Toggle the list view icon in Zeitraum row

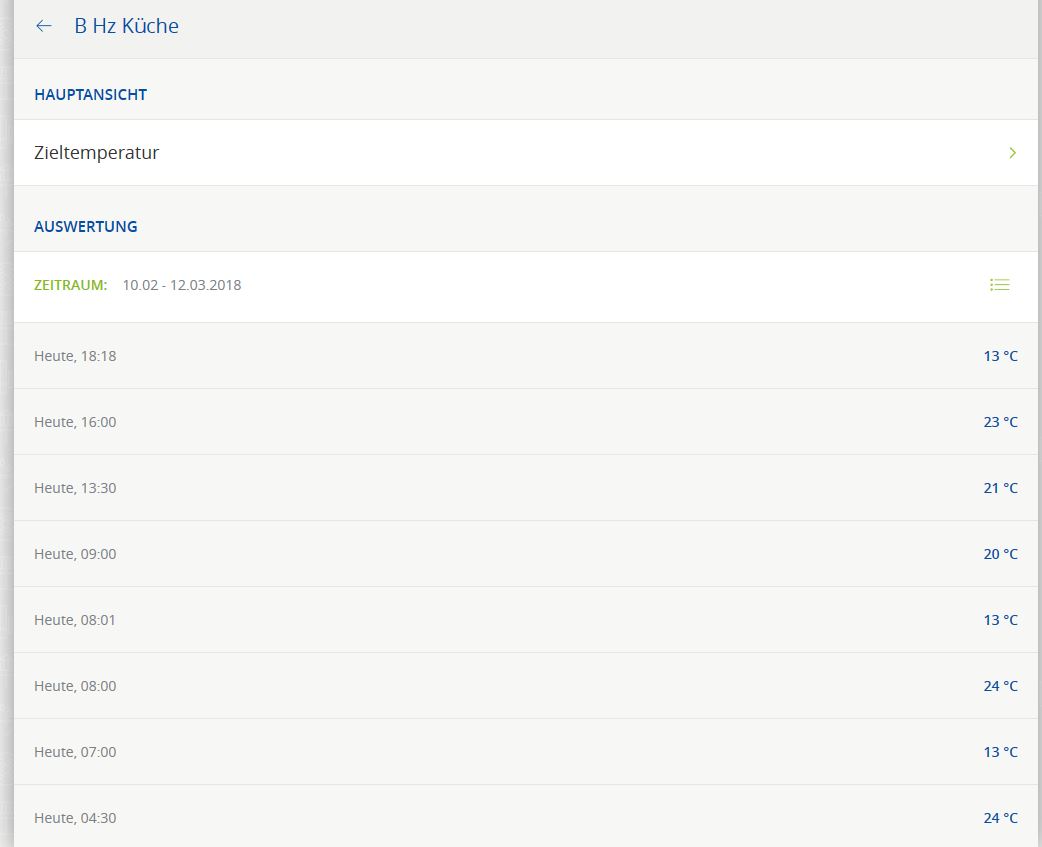[x=999, y=285]
